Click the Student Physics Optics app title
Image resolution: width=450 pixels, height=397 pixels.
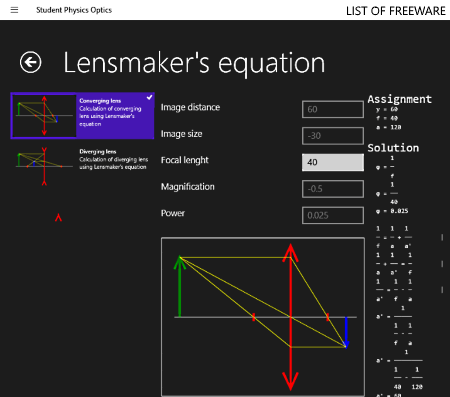pos(74,10)
